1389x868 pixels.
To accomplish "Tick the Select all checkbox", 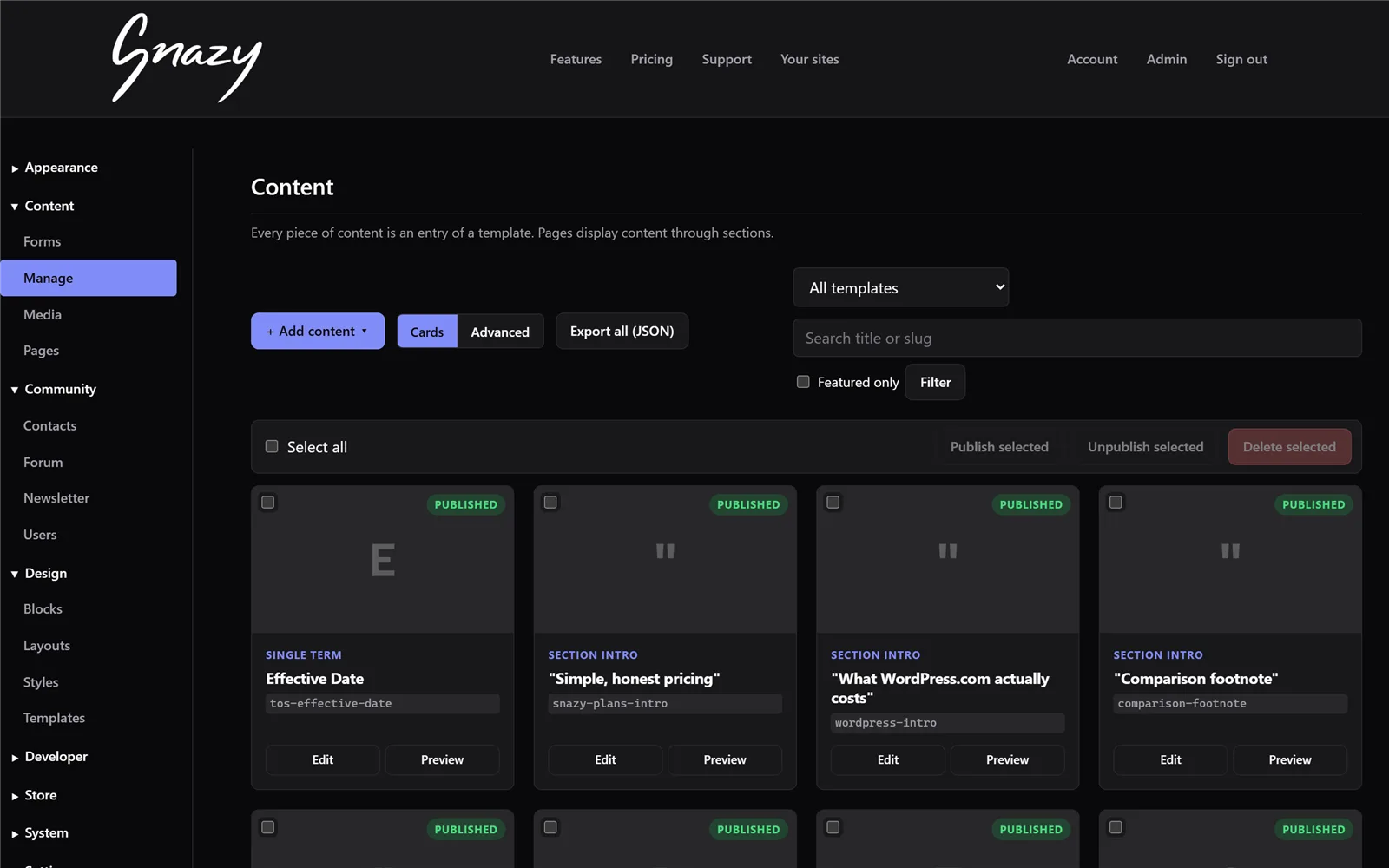I will (x=272, y=446).
